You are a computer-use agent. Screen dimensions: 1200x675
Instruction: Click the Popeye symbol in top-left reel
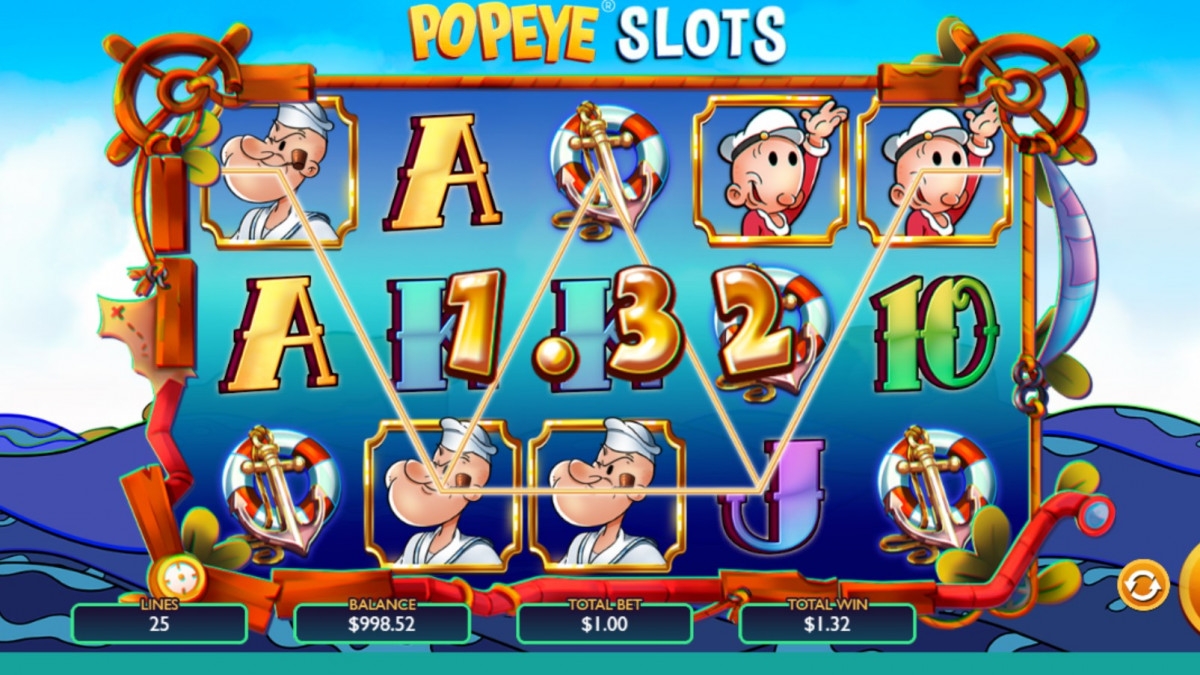(278, 172)
